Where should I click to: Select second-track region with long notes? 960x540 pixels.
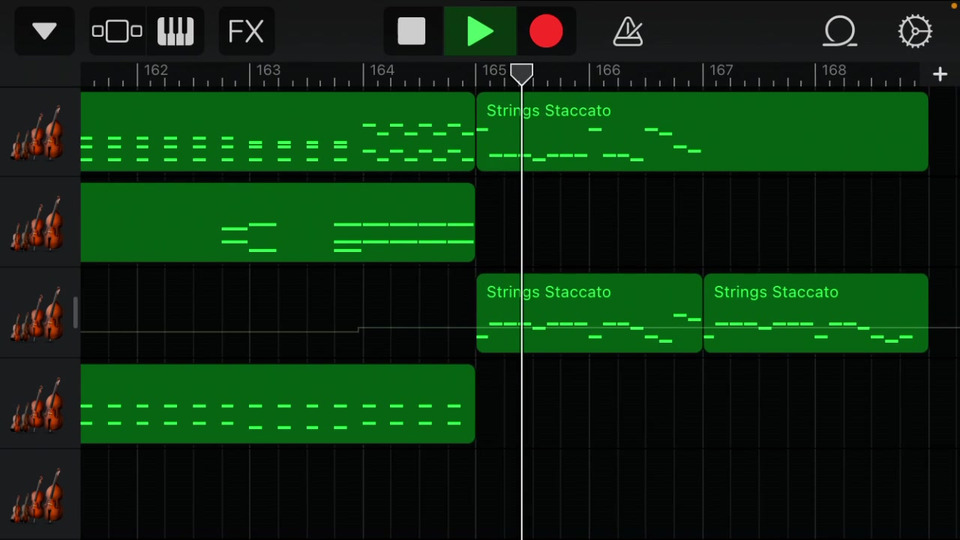(278, 222)
